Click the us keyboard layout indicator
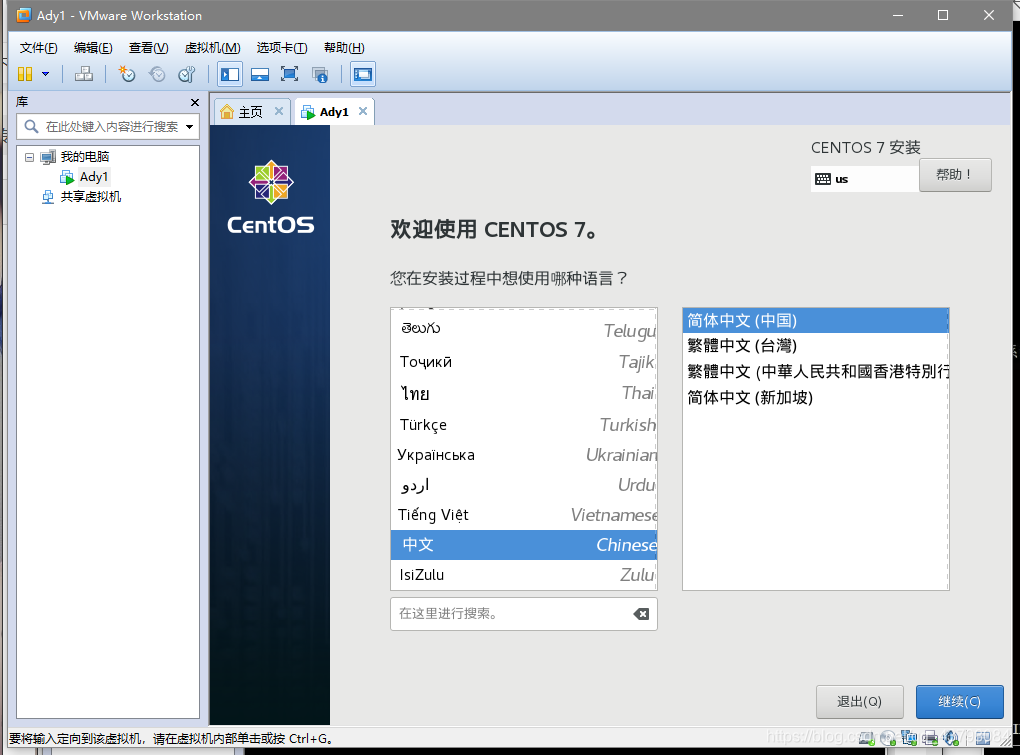 (865, 179)
